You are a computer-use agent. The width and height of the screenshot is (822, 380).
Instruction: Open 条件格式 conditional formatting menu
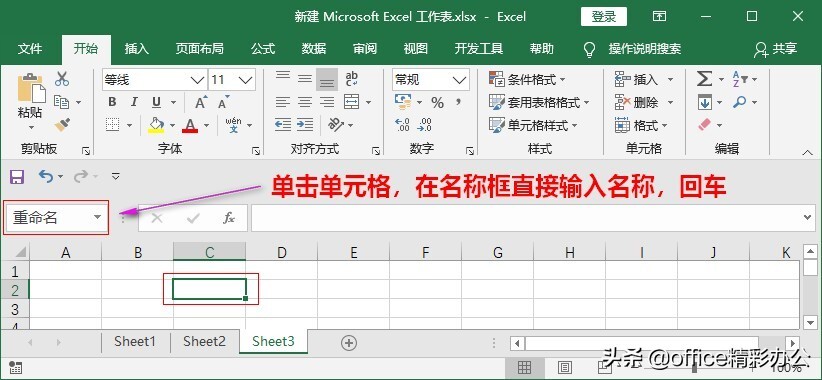pyautogui.click(x=527, y=80)
